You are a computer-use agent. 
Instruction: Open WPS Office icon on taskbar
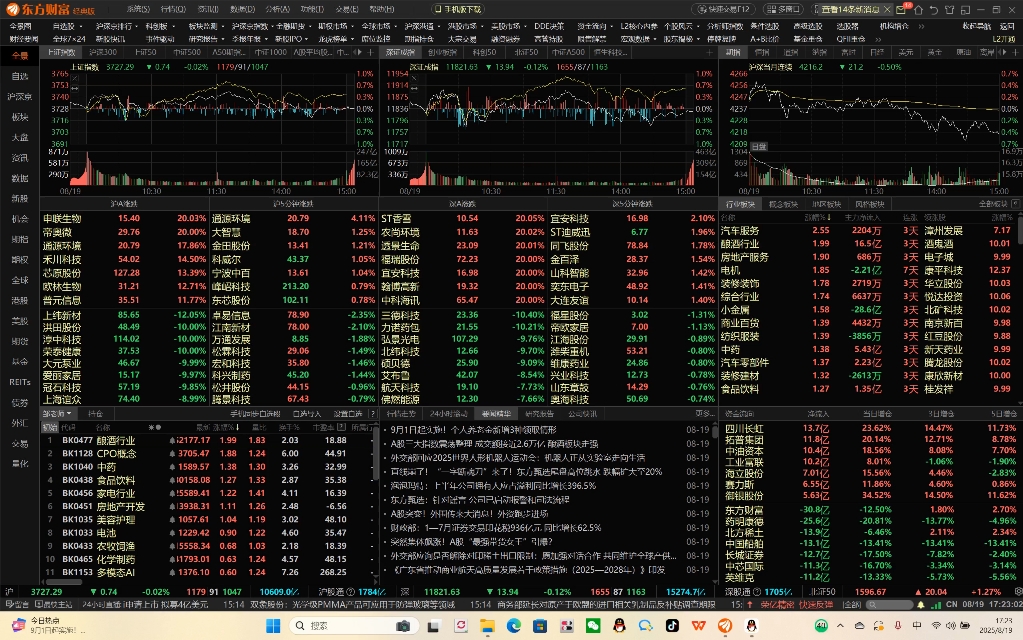[698, 626]
